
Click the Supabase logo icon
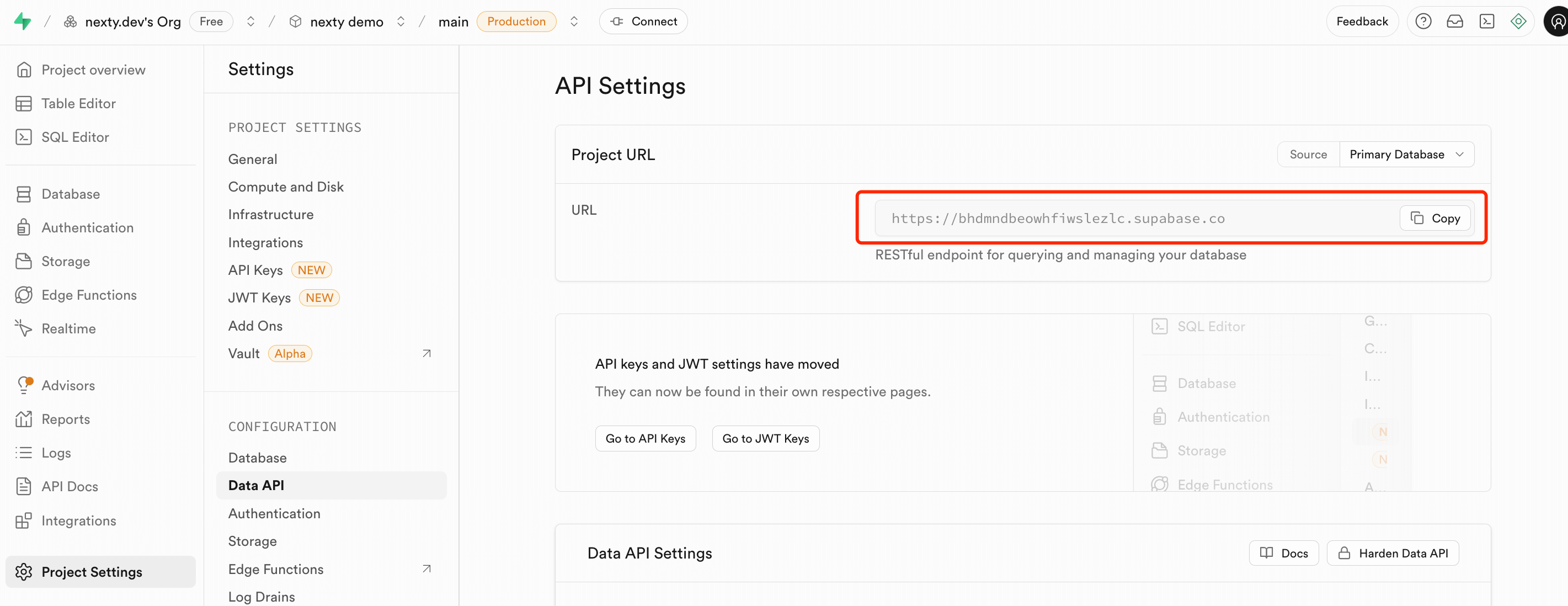[x=23, y=22]
